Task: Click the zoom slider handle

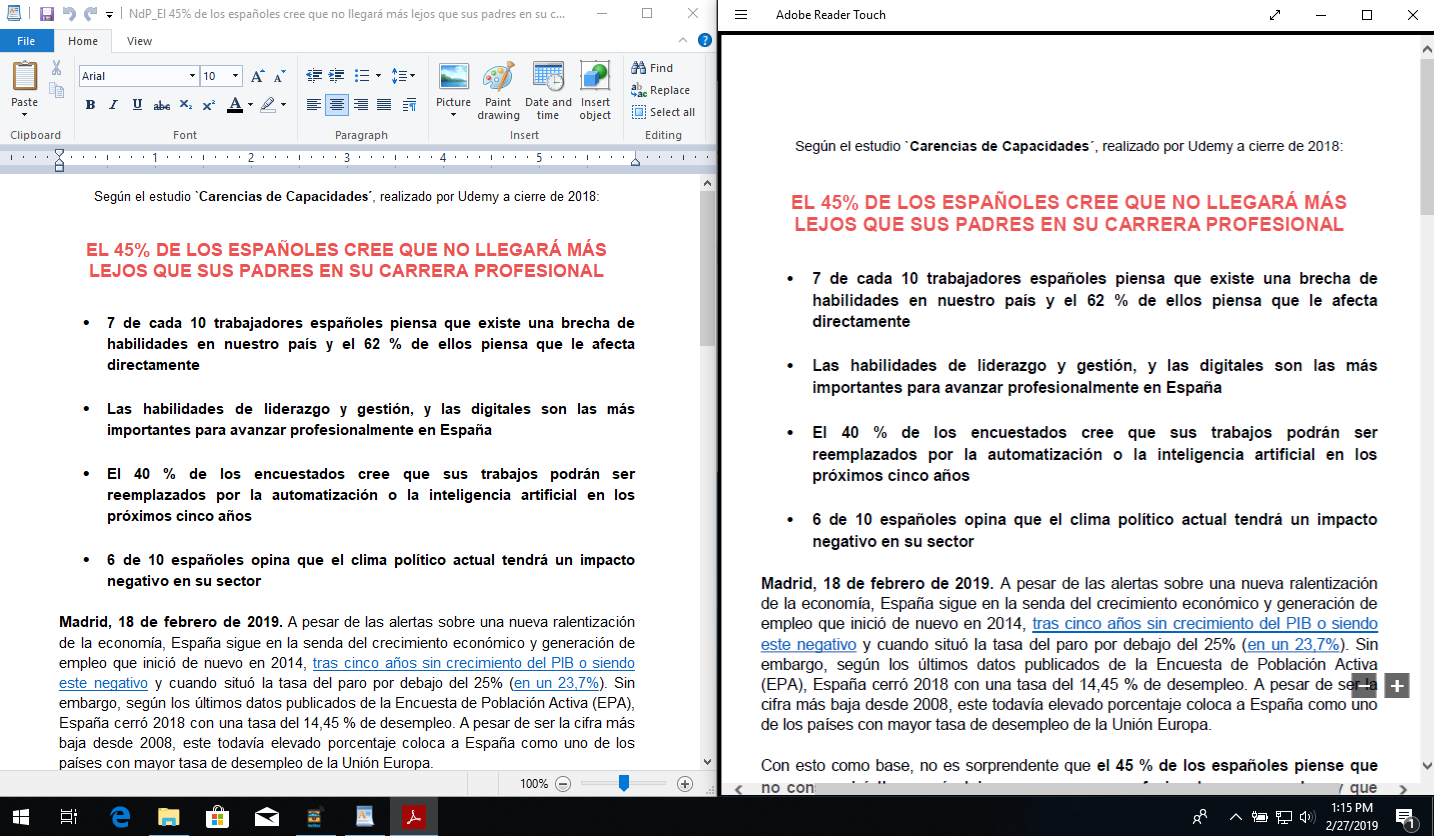Action: (x=623, y=784)
